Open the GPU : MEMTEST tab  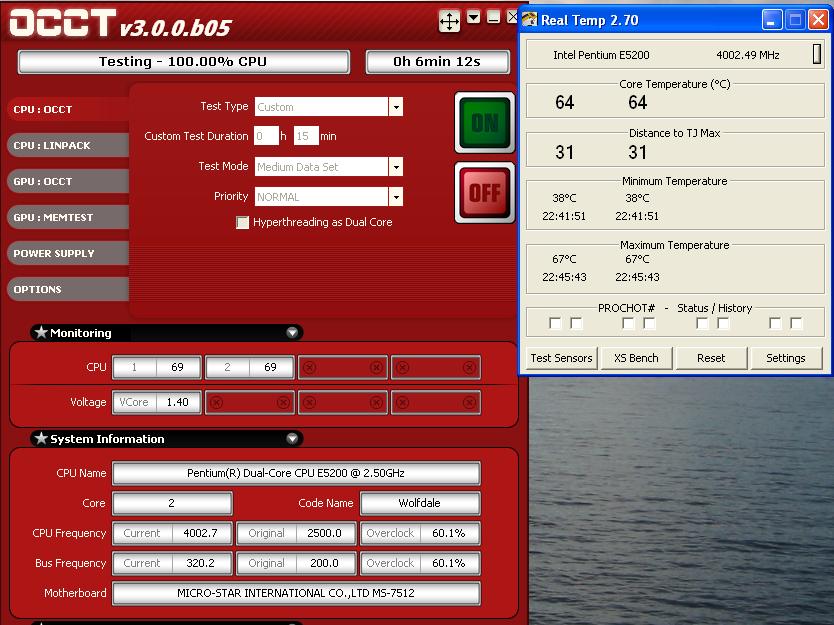68,218
